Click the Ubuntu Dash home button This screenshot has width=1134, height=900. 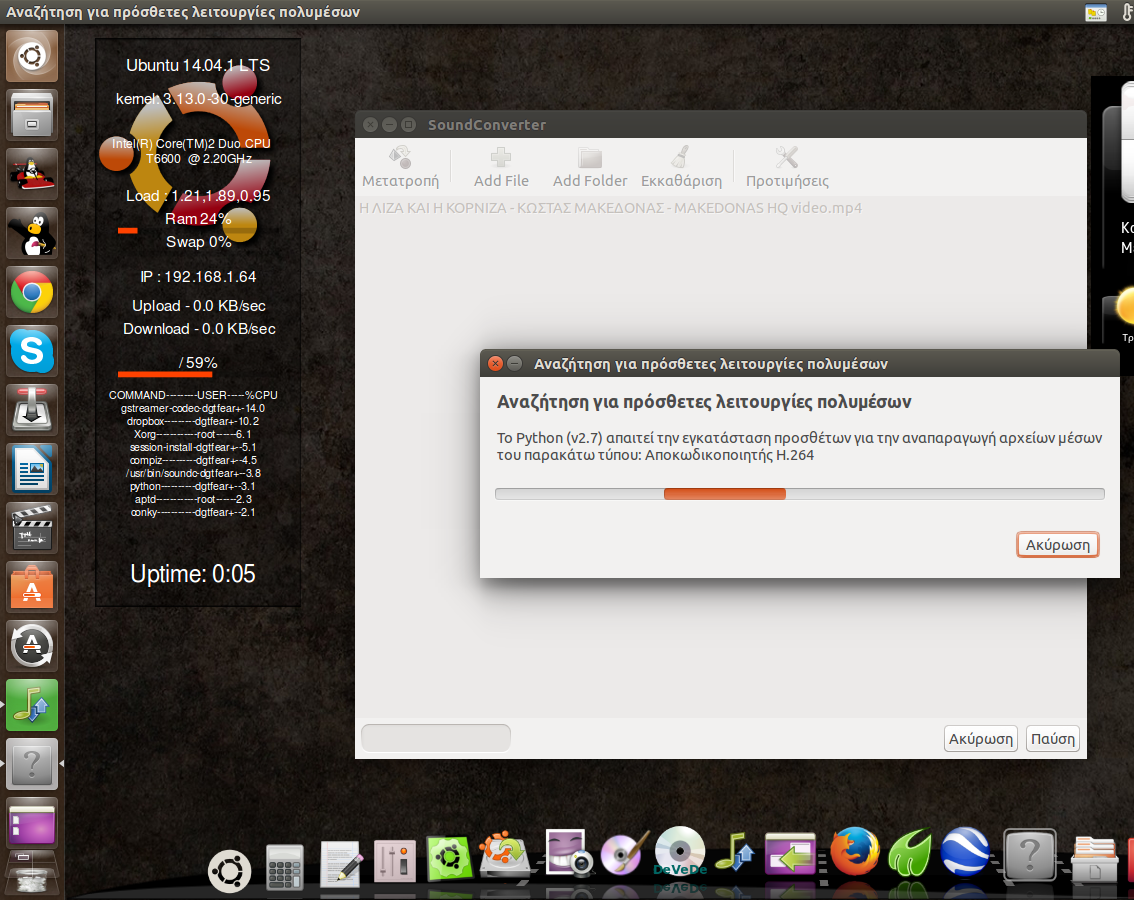click(32, 56)
